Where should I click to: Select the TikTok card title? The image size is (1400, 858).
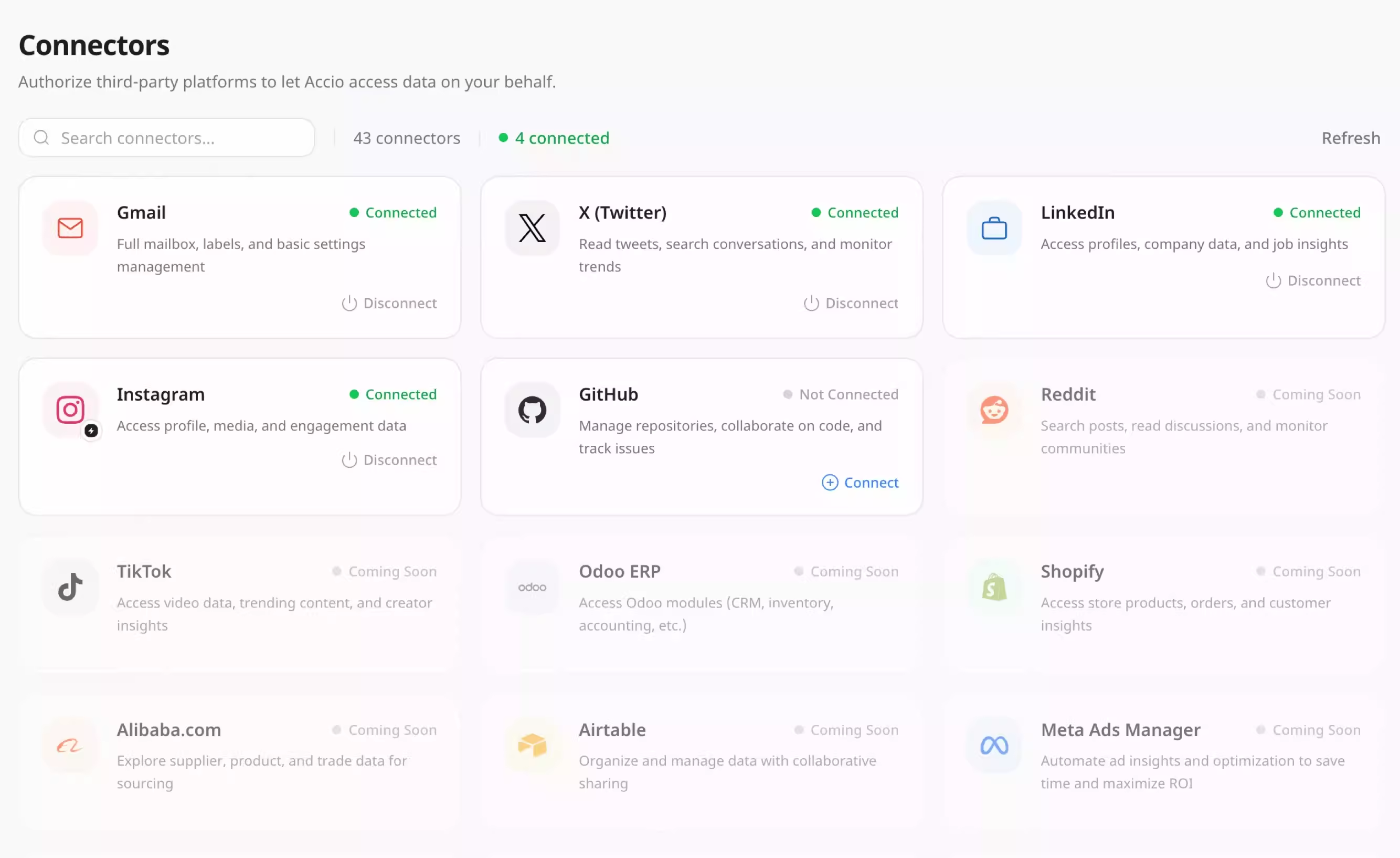144,572
